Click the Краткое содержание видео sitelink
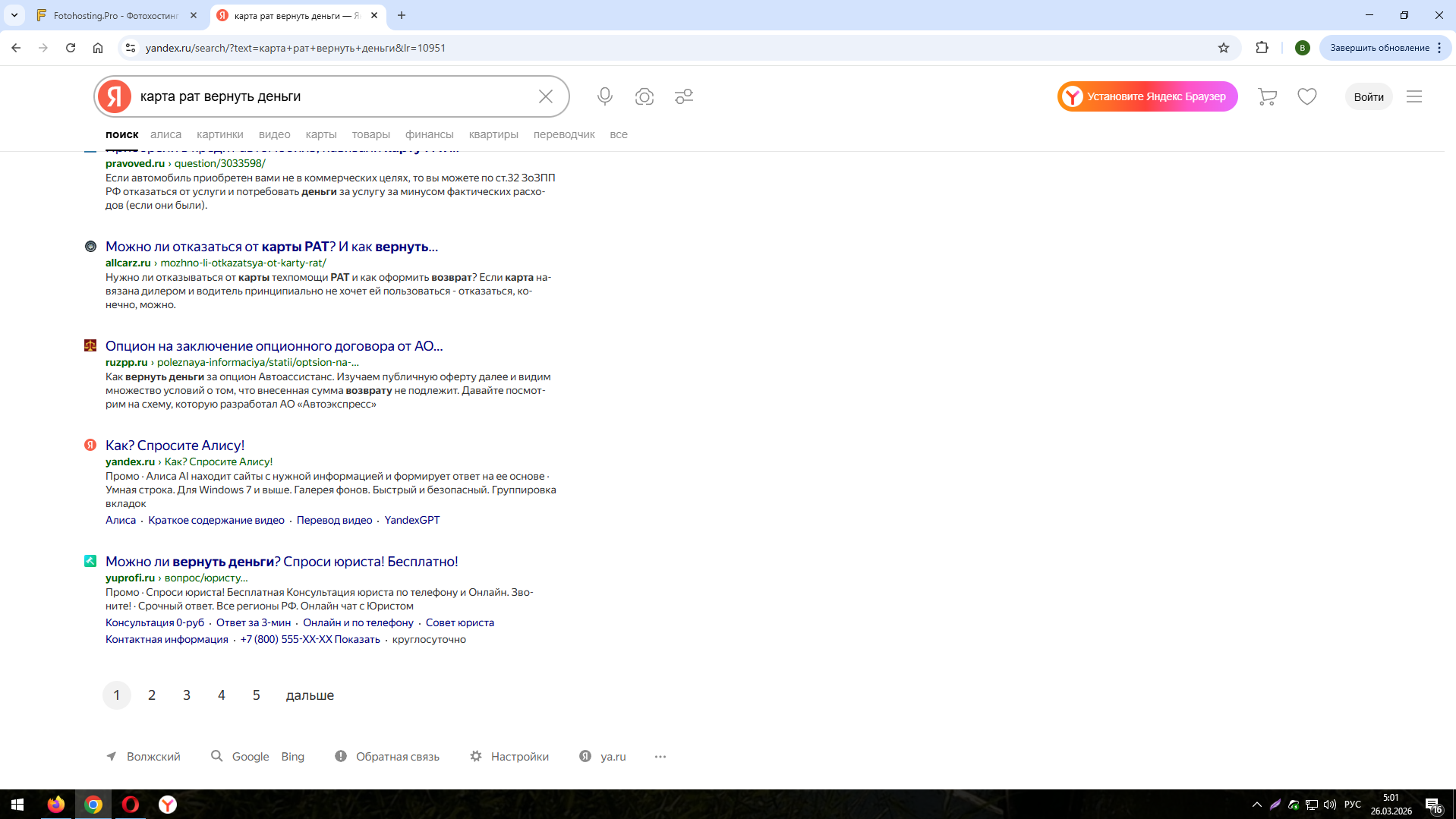 [x=216, y=520]
